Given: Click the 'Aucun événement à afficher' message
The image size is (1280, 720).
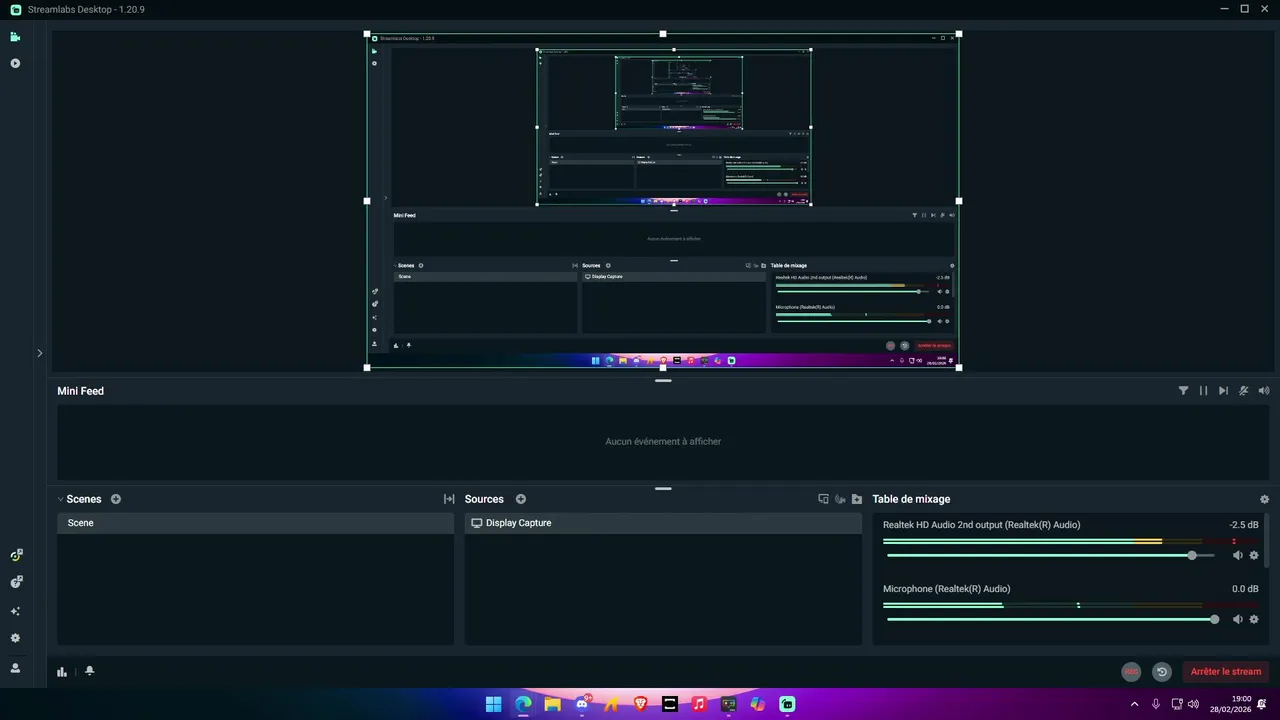Looking at the screenshot, I should click(663, 441).
